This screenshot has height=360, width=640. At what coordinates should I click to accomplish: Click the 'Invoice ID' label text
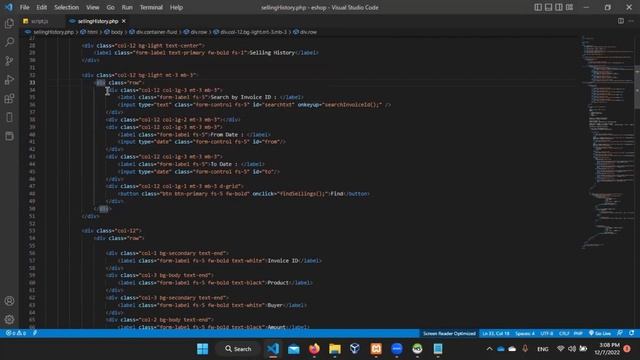pos(283,260)
